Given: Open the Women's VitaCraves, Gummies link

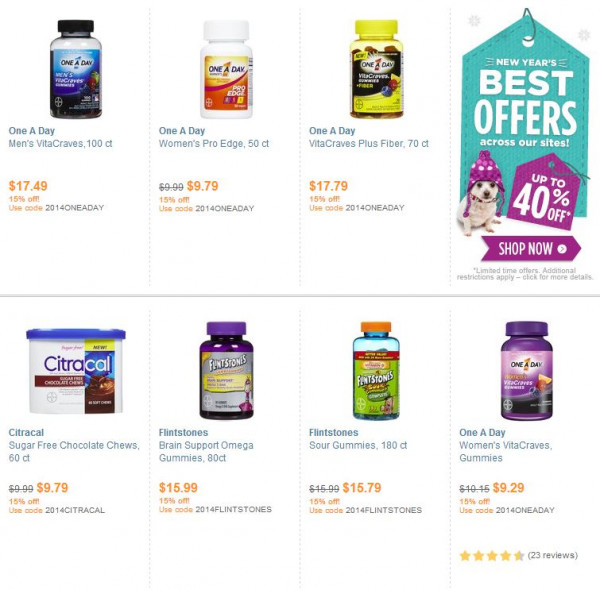Looking at the screenshot, I should (x=506, y=451).
